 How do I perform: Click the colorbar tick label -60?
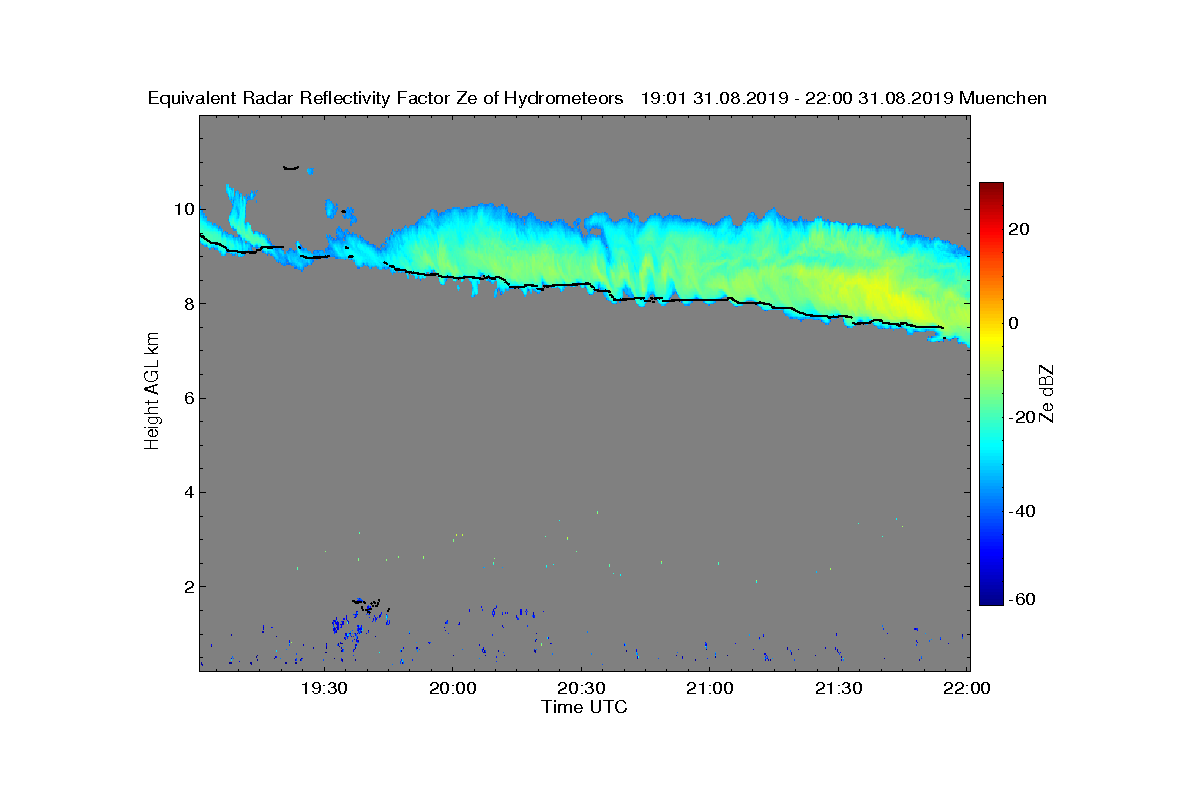tap(1020, 599)
